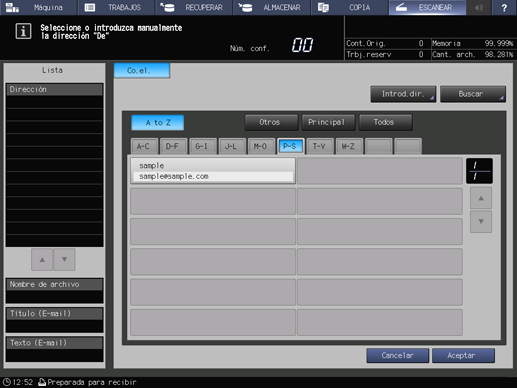Open the Introd.dir. address entry
Screen dimensions: 517x388
coord(403,94)
